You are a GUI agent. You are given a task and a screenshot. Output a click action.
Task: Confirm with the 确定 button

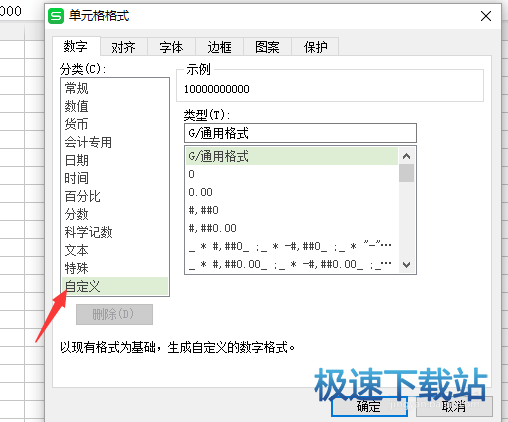click(x=369, y=407)
